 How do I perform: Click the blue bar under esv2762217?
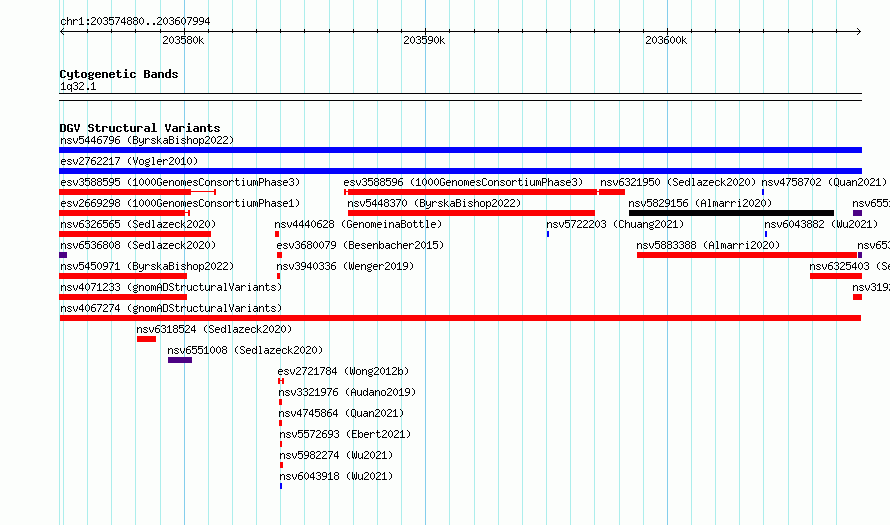pos(460,171)
